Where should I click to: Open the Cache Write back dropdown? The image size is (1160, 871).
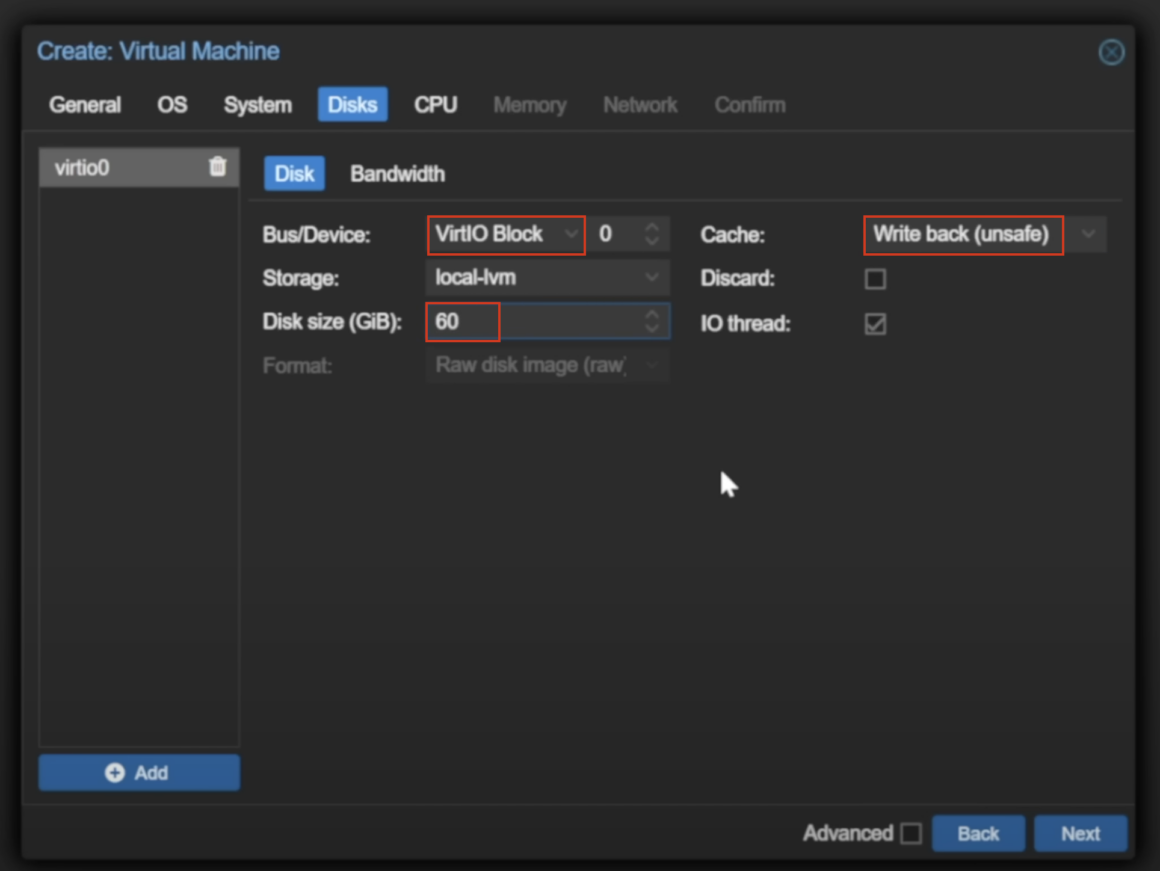click(x=1088, y=235)
